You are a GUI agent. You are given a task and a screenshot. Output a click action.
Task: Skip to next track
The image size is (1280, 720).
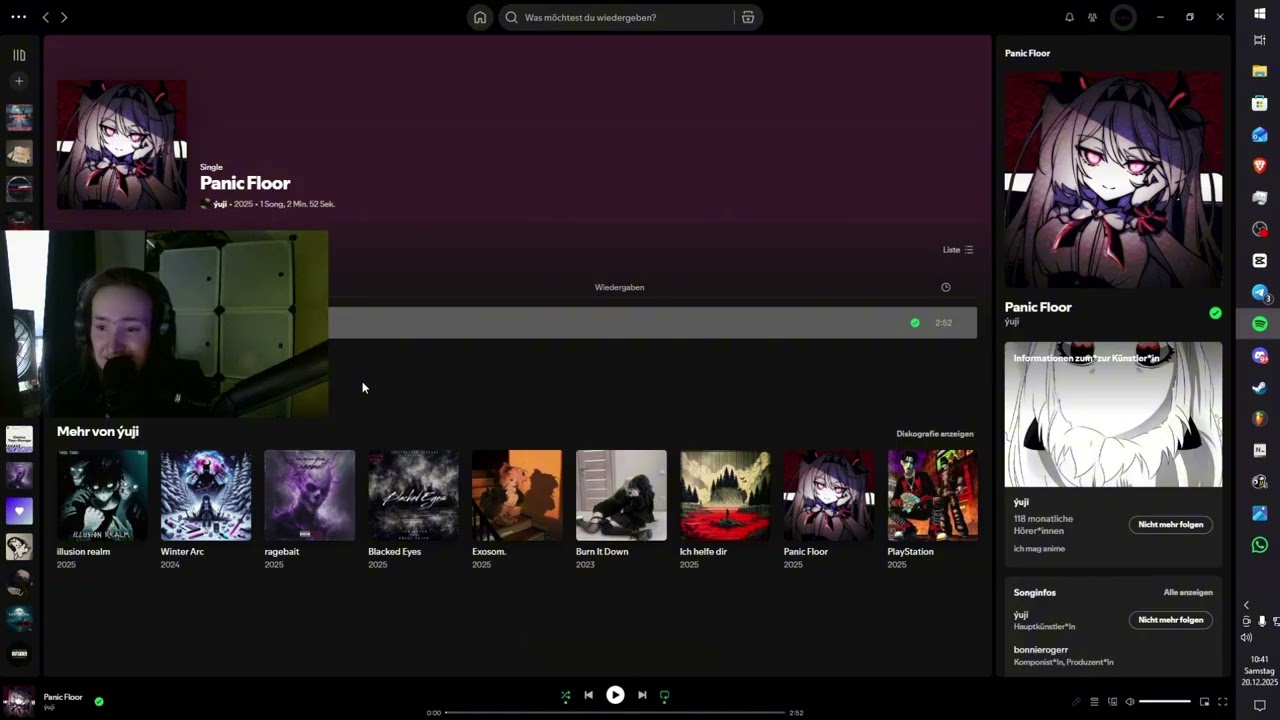pos(642,695)
